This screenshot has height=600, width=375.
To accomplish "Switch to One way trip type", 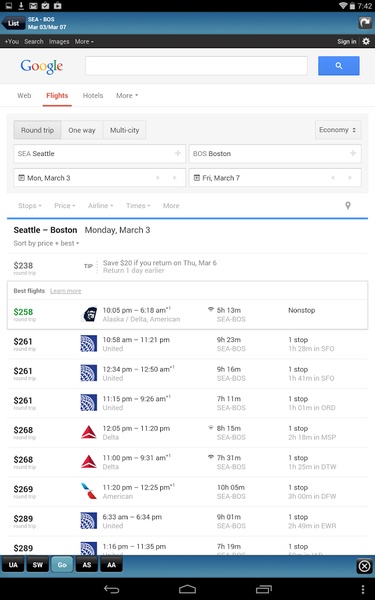I will pyautogui.click(x=82, y=130).
